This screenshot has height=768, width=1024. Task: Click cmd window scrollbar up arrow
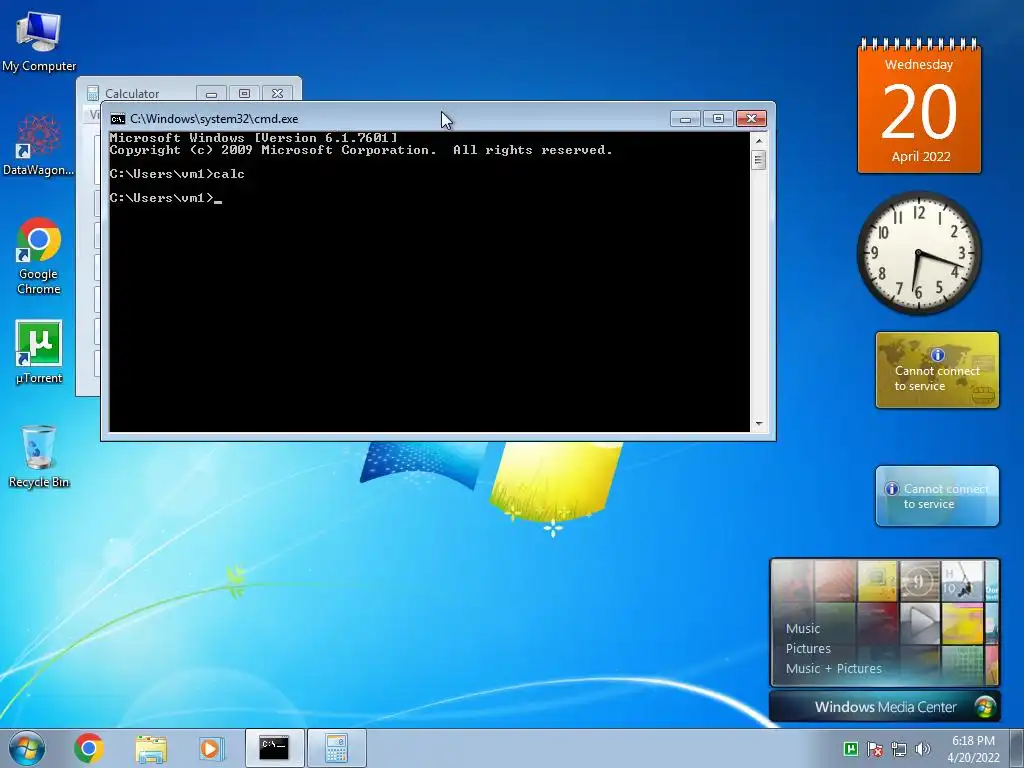click(758, 140)
